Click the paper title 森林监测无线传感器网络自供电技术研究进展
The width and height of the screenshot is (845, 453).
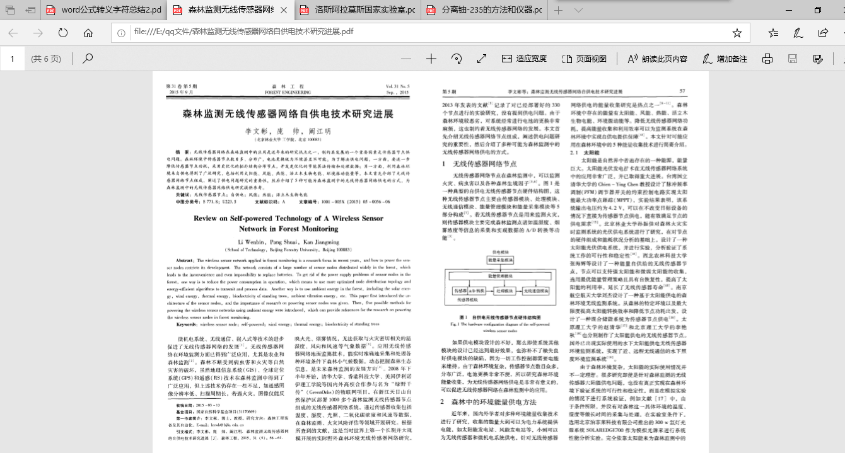pos(288,114)
